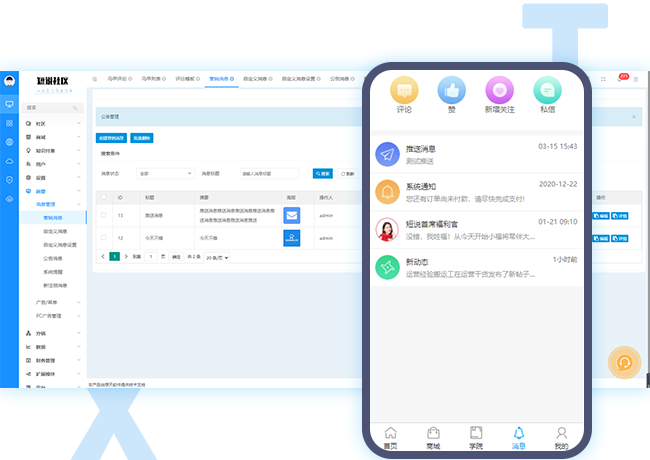Screen dimensions: 650x460
Task: Click the cloud upload icon in blue rail
Action: (x=9, y=199)
